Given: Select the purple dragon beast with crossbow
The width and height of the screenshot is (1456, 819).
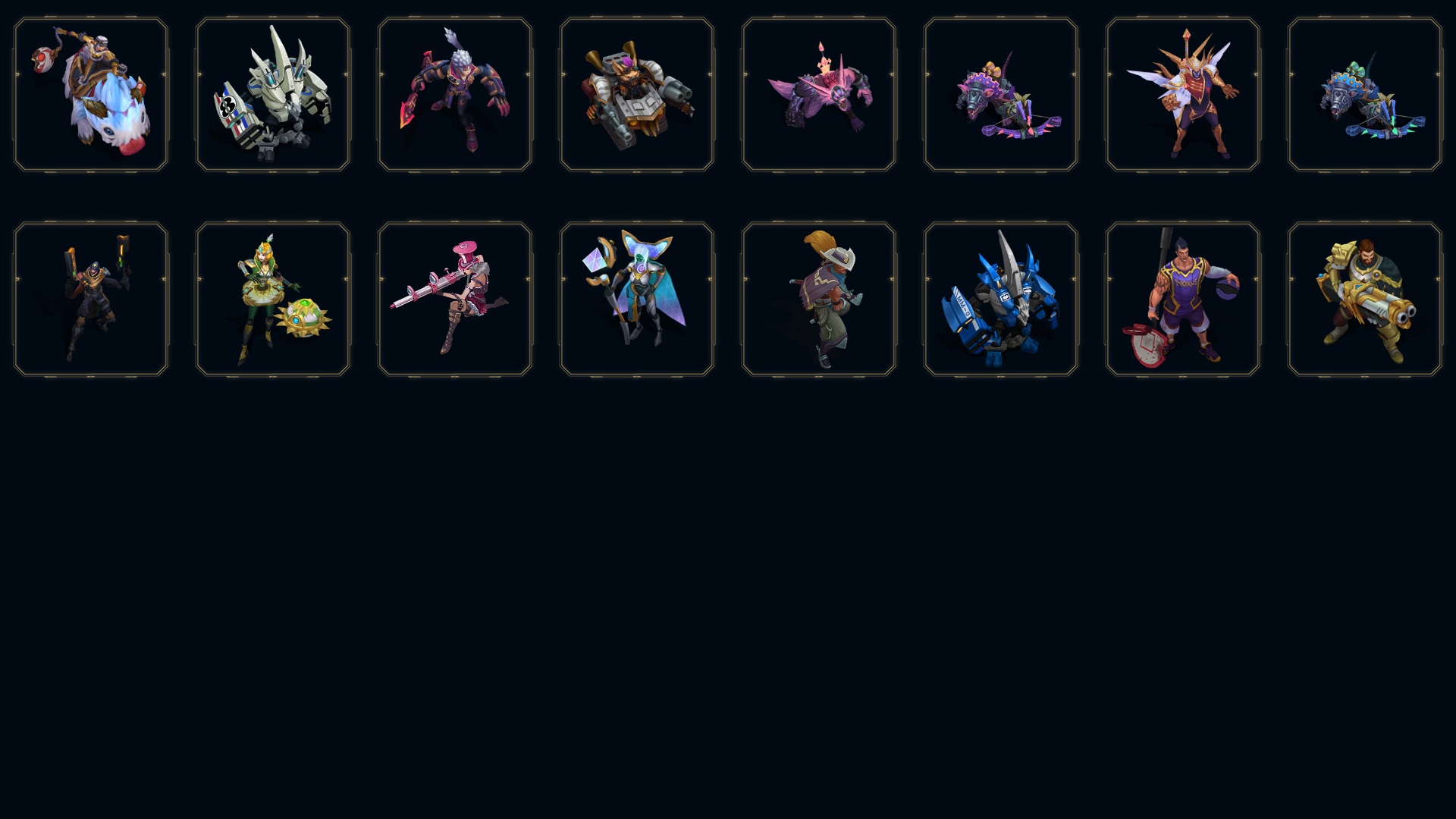Looking at the screenshot, I should click(1001, 95).
